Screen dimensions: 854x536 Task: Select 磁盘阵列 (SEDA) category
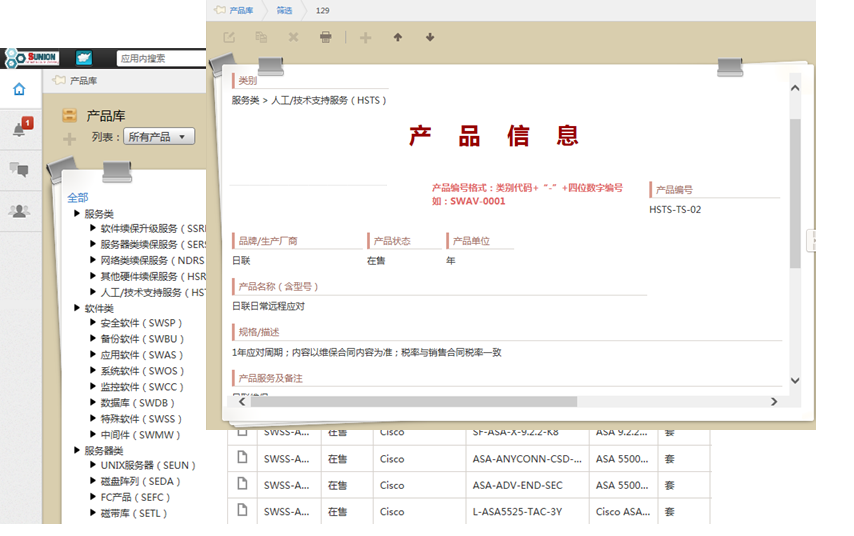click(x=140, y=482)
